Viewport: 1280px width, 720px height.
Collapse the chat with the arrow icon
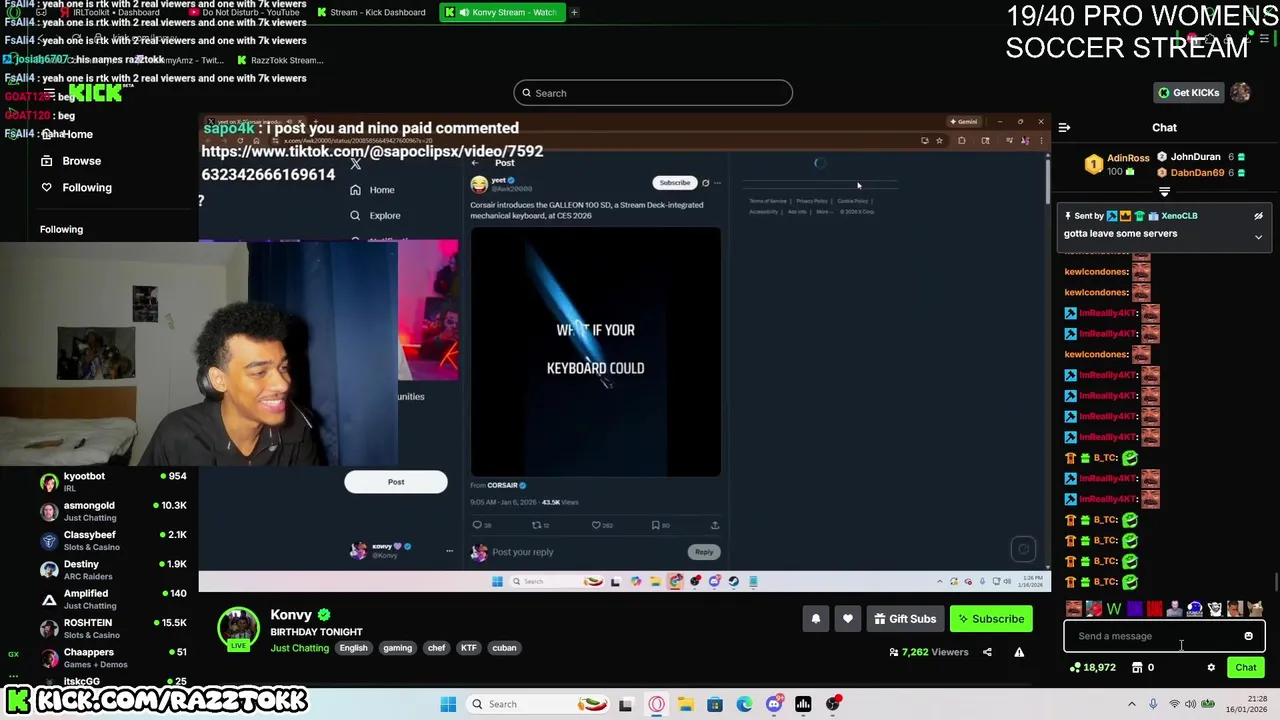1064,128
